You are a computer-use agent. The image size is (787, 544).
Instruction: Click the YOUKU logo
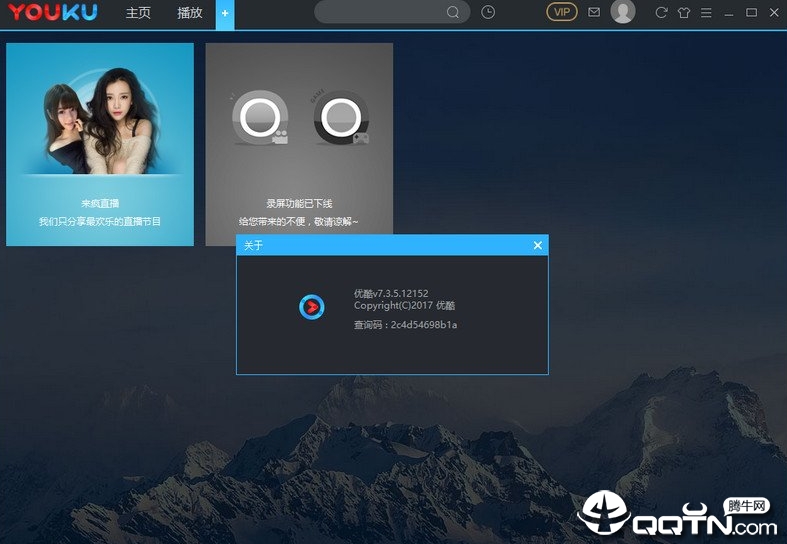[x=53, y=13]
